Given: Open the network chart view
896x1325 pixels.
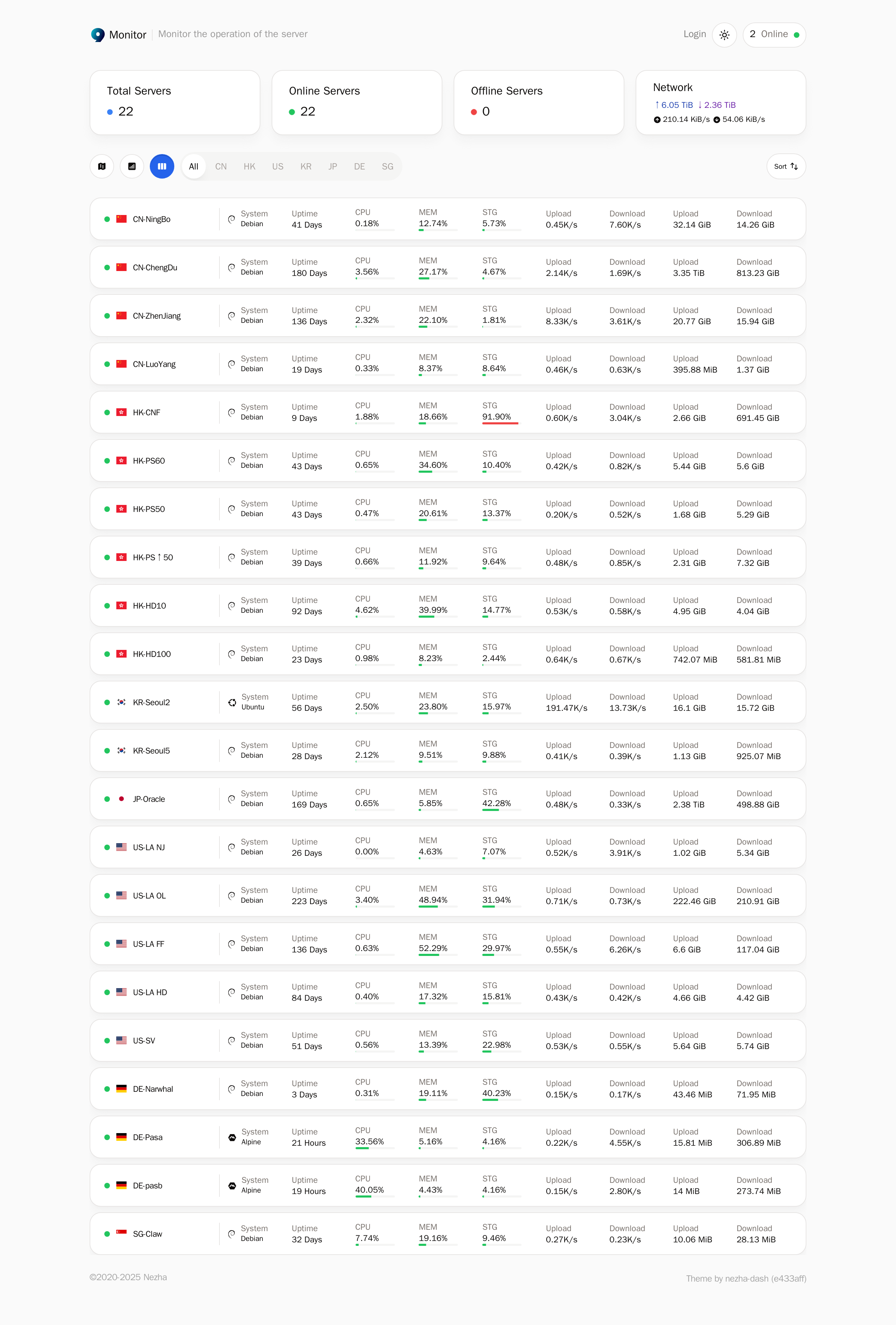Looking at the screenshot, I should 132,166.
